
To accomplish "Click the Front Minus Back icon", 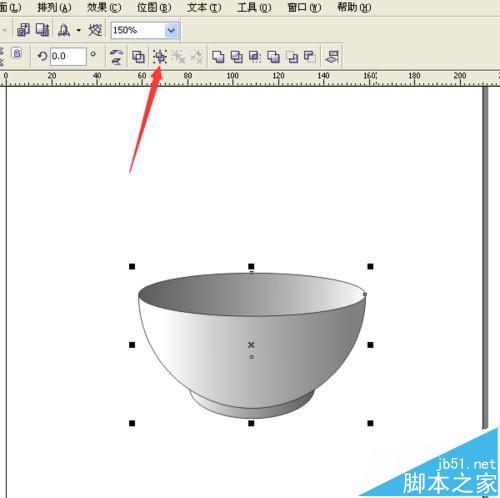I will coord(292,57).
